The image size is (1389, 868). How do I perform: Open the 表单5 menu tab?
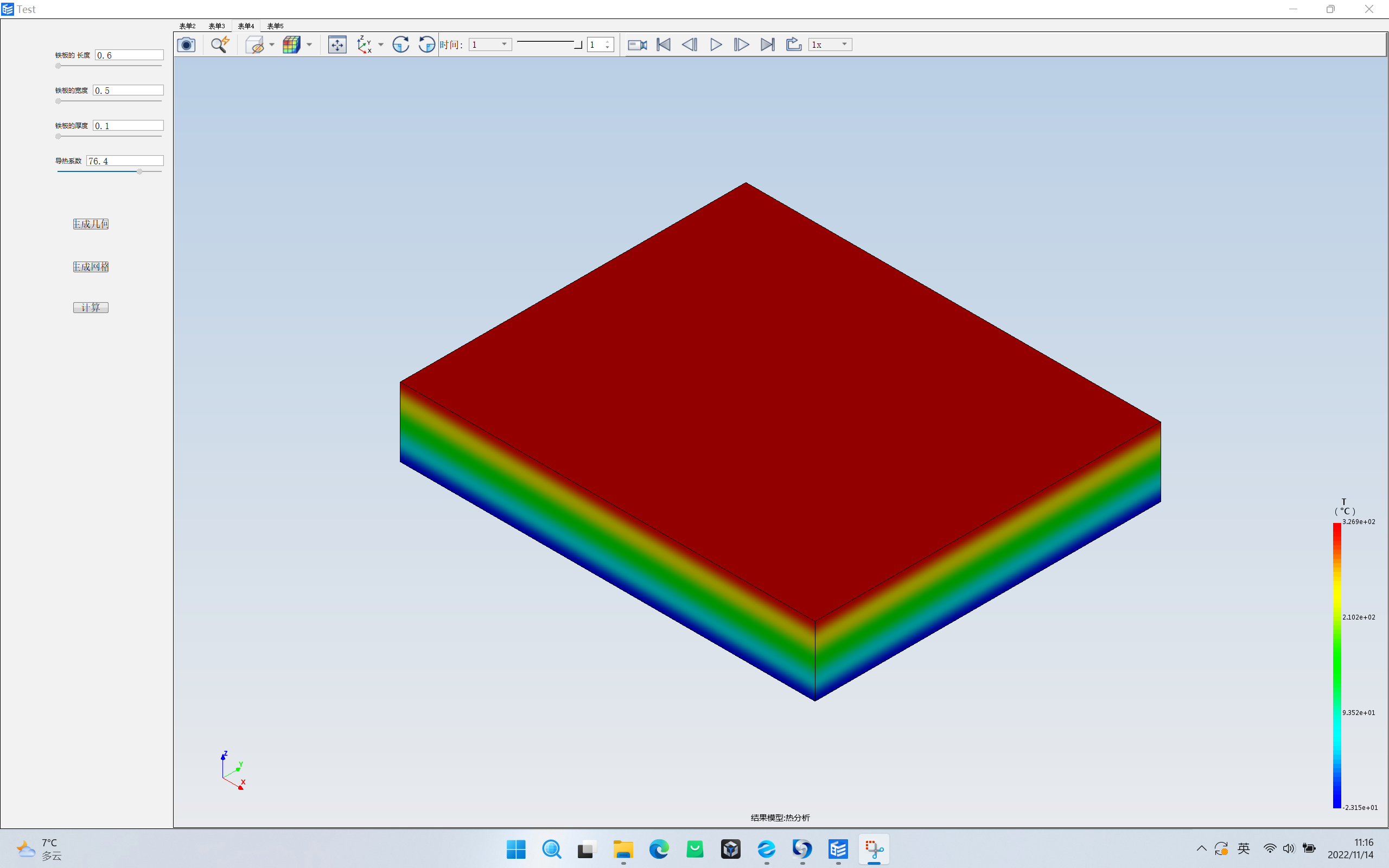click(274, 25)
